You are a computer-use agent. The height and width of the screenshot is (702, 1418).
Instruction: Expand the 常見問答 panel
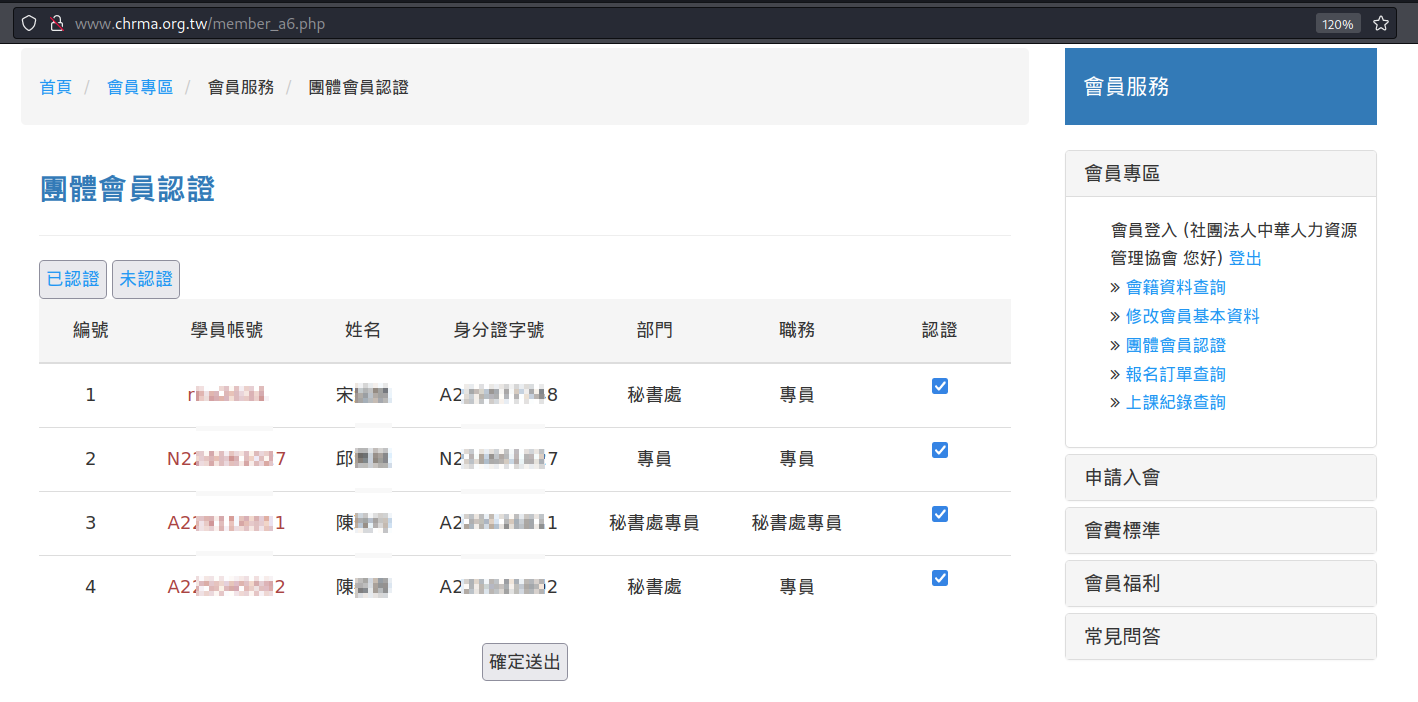click(x=1221, y=637)
